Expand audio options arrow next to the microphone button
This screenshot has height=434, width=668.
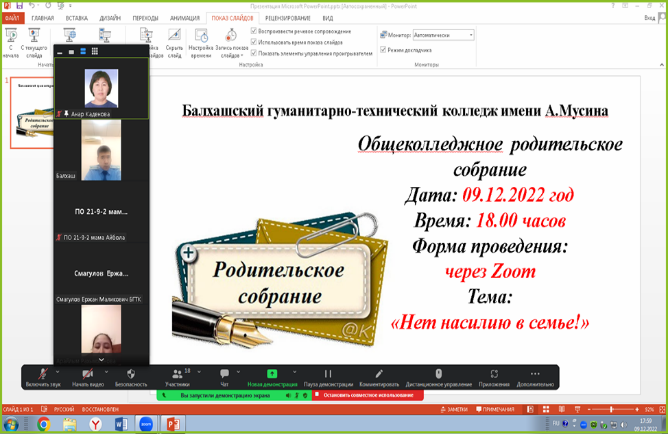tap(58, 372)
